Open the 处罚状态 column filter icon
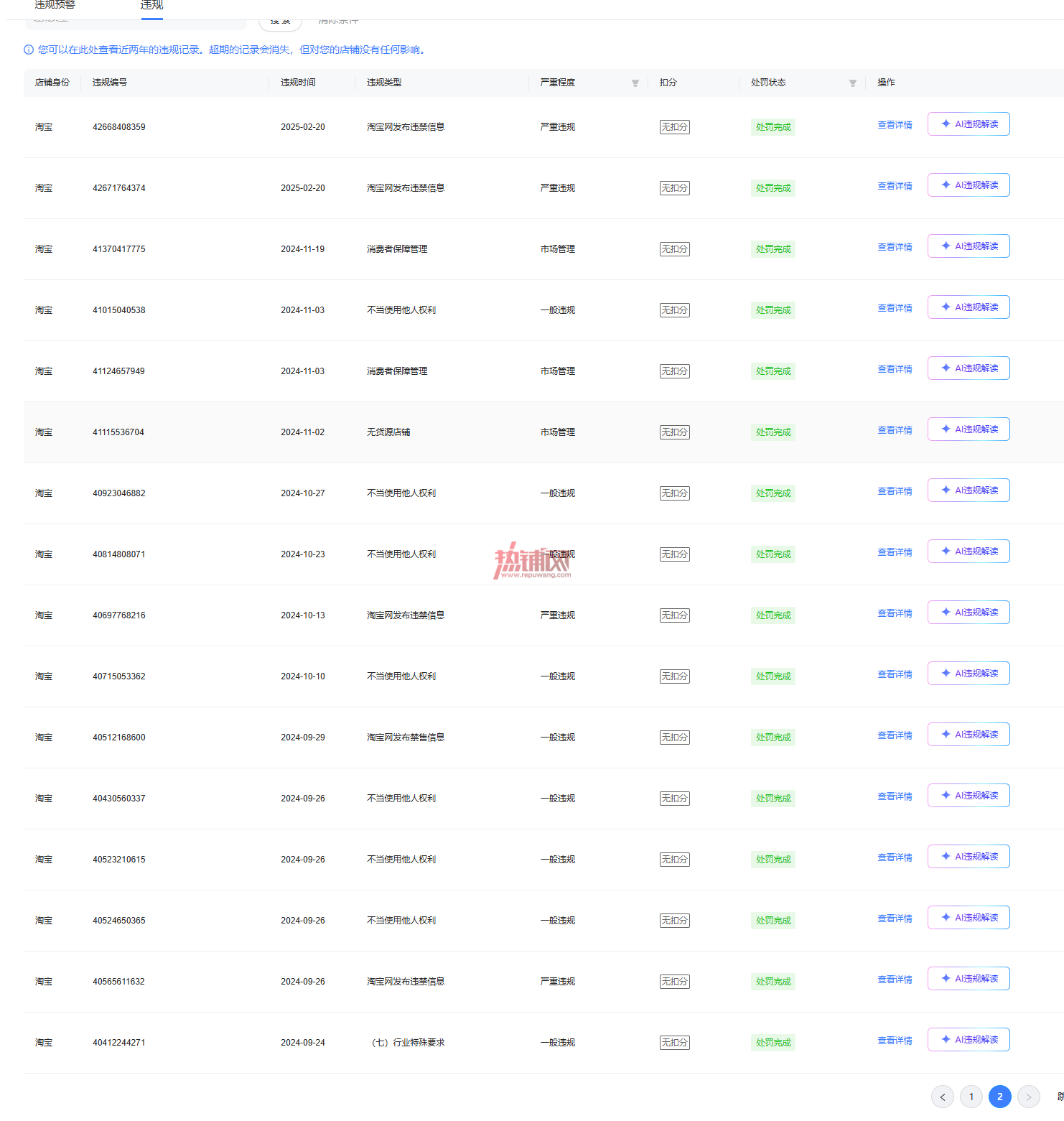The image size is (1064, 1121). click(852, 83)
